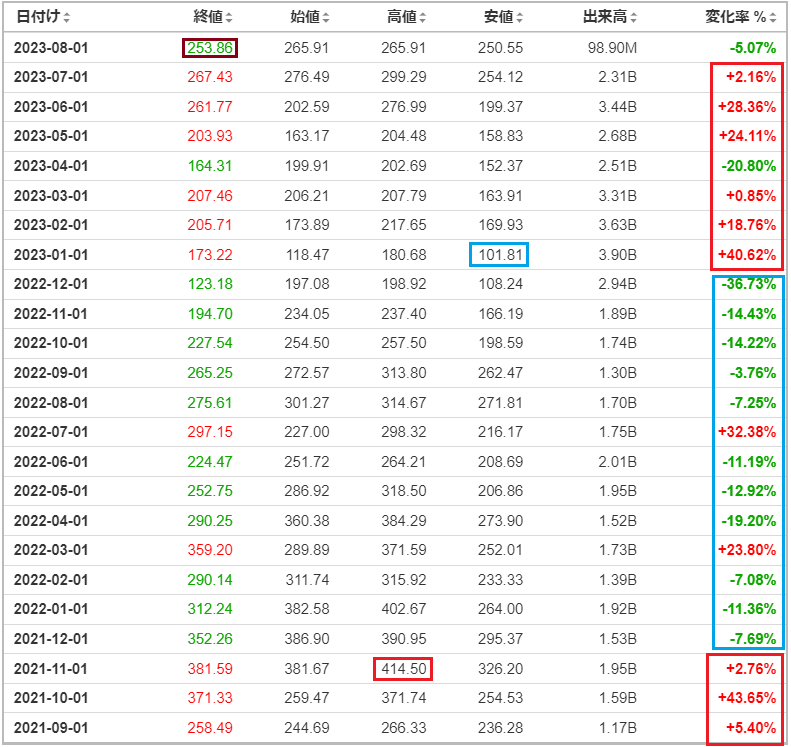Click the low value 101.81
This screenshot has height=747, width=791.
pos(500,255)
